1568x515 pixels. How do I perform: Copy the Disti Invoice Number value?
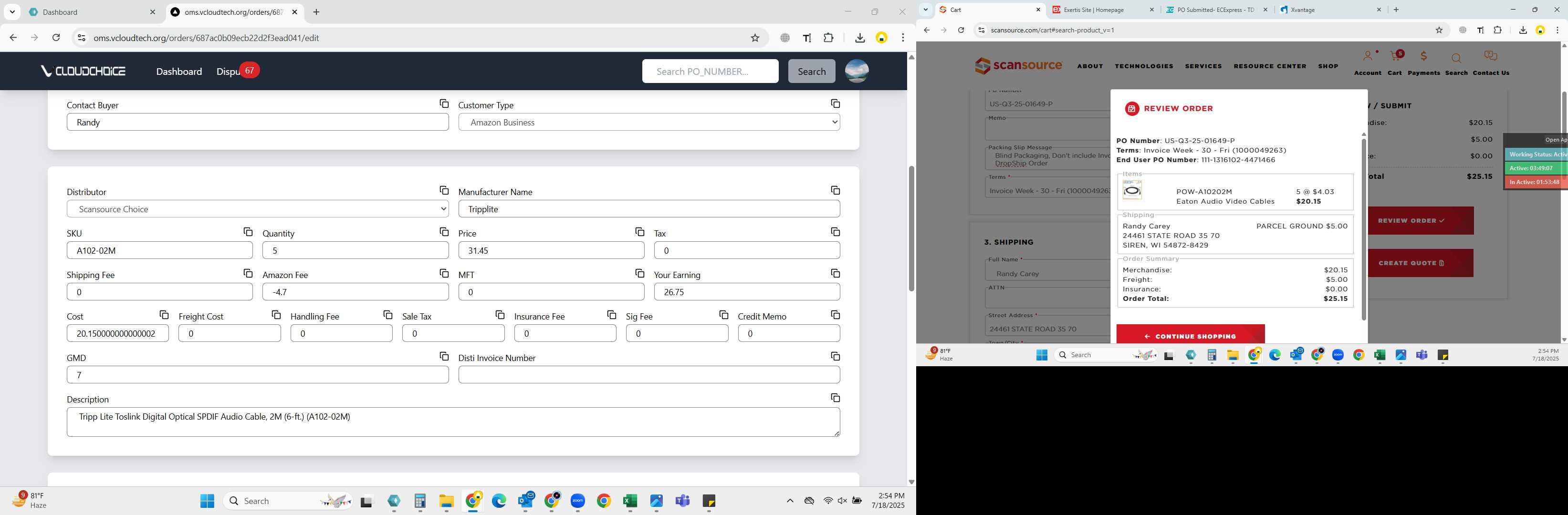835,356
